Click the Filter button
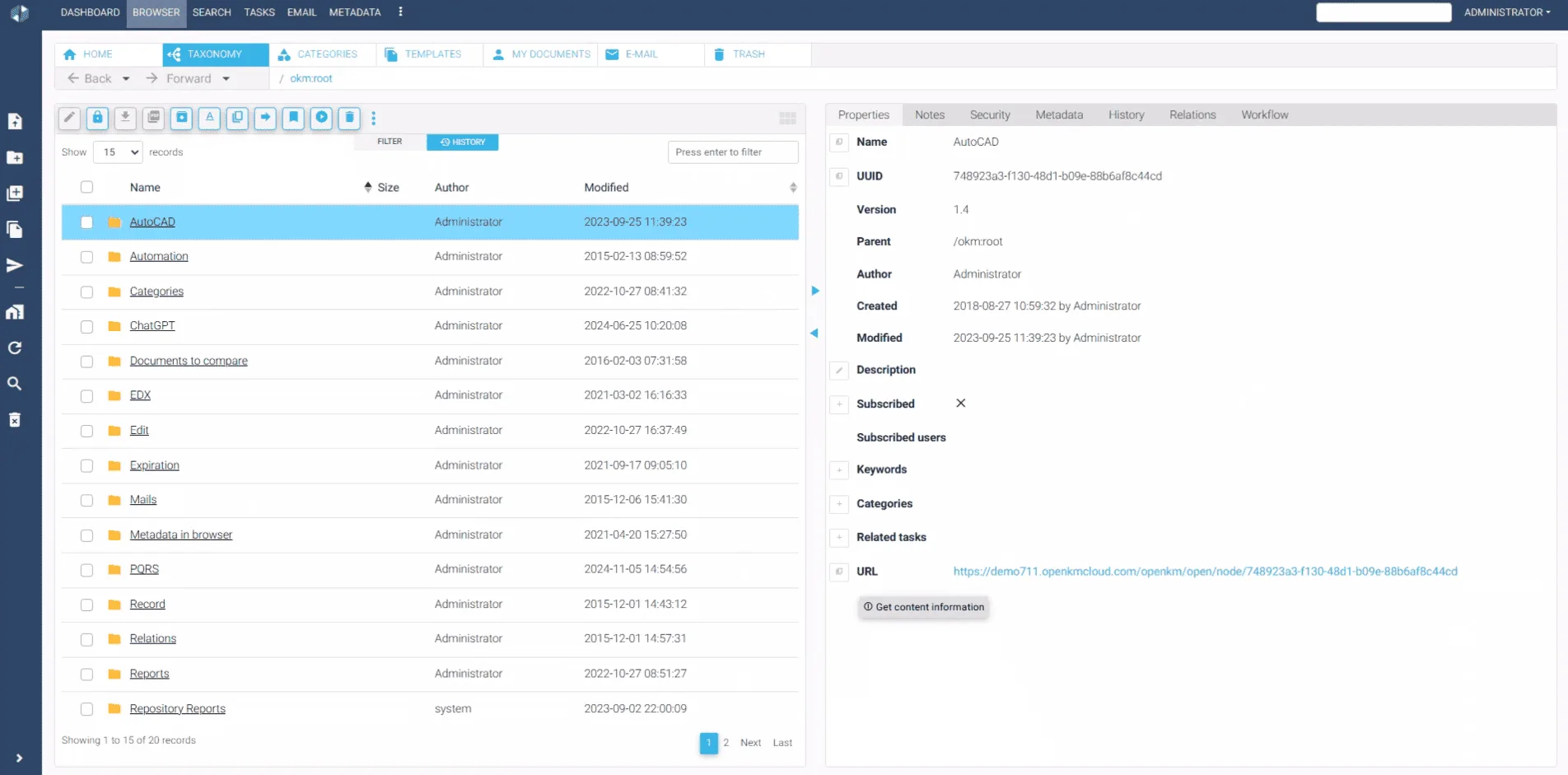Viewport: 1568px width, 775px height. (390, 142)
